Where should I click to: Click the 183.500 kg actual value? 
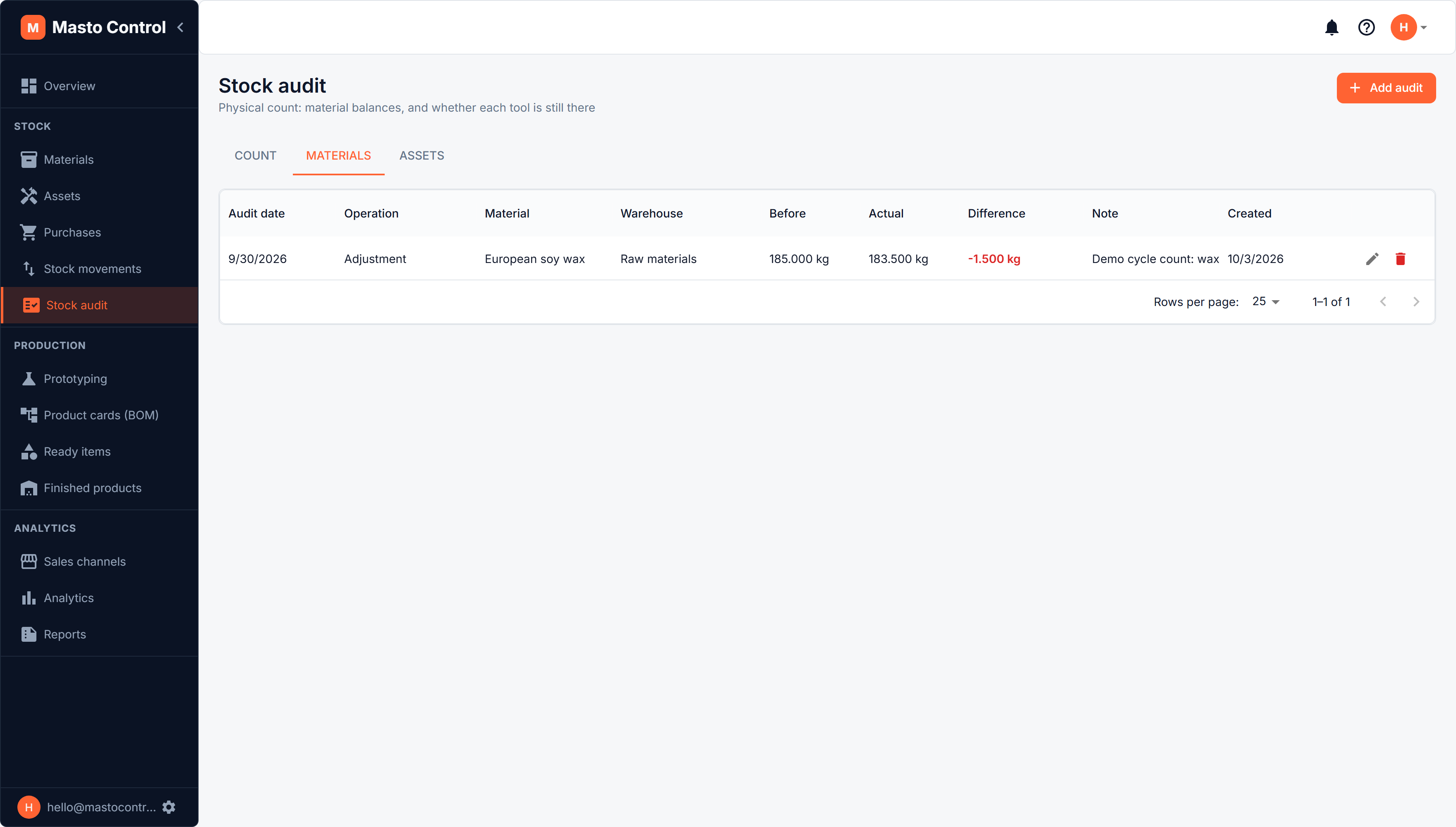tap(898, 259)
